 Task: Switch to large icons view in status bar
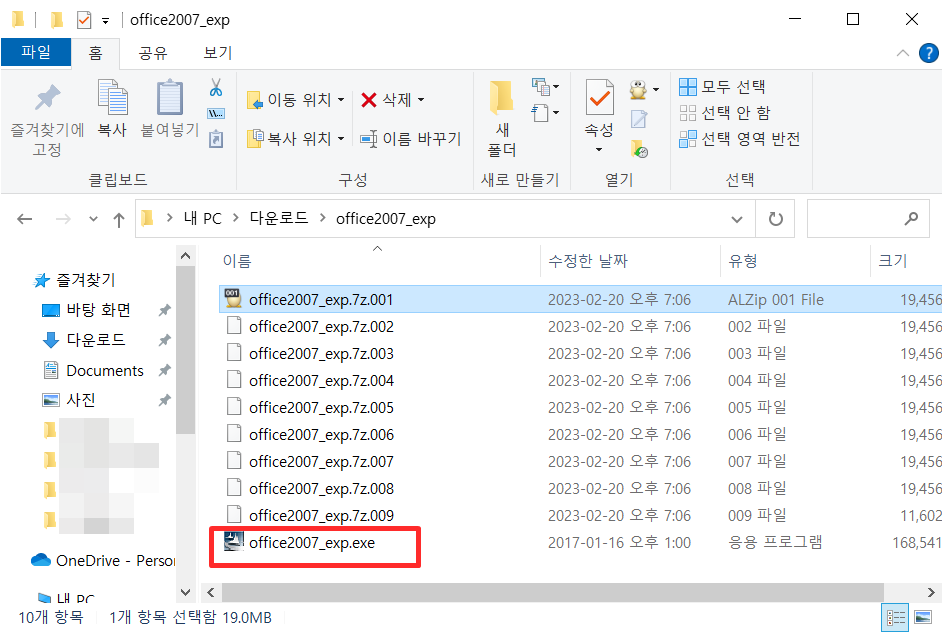coord(923,617)
